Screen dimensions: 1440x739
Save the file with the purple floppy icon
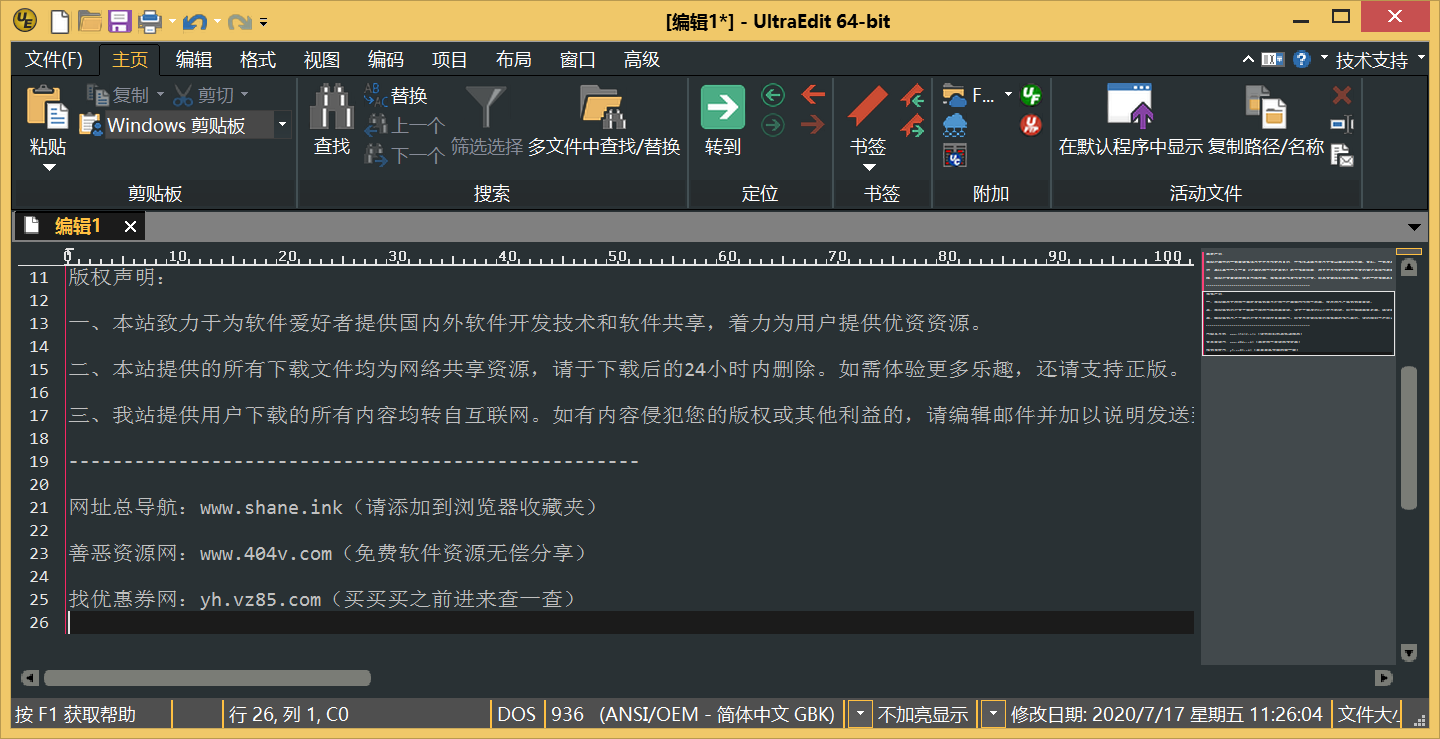click(120, 20)
